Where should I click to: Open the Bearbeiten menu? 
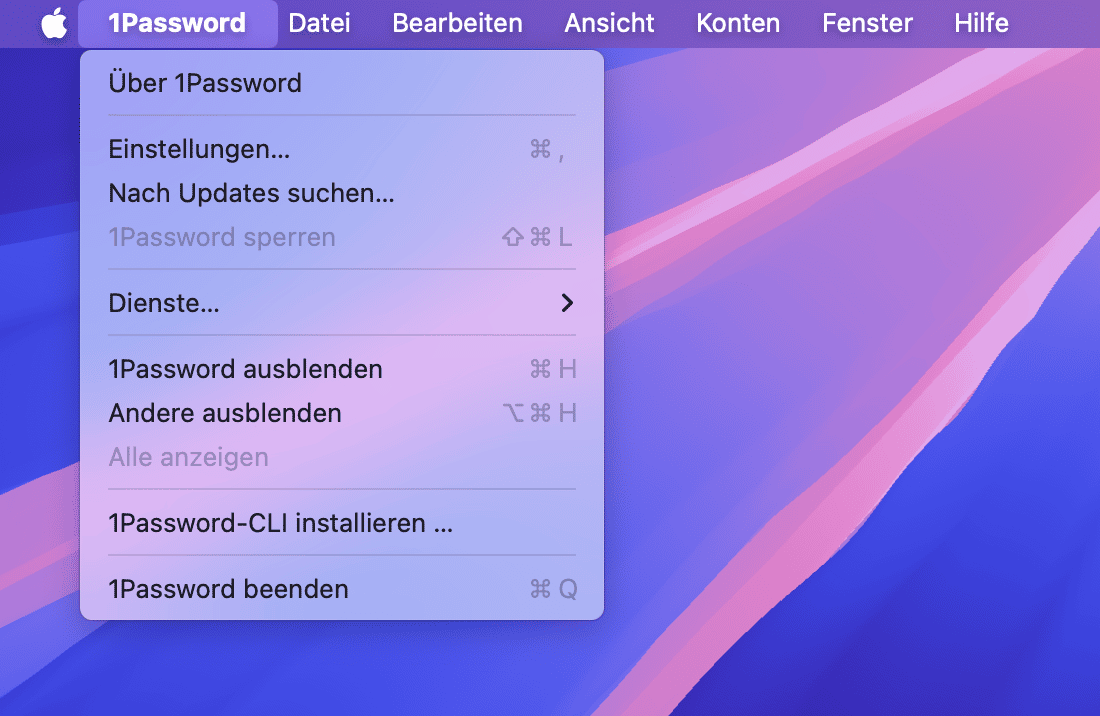pyautogui.click(x=457, y=23)
